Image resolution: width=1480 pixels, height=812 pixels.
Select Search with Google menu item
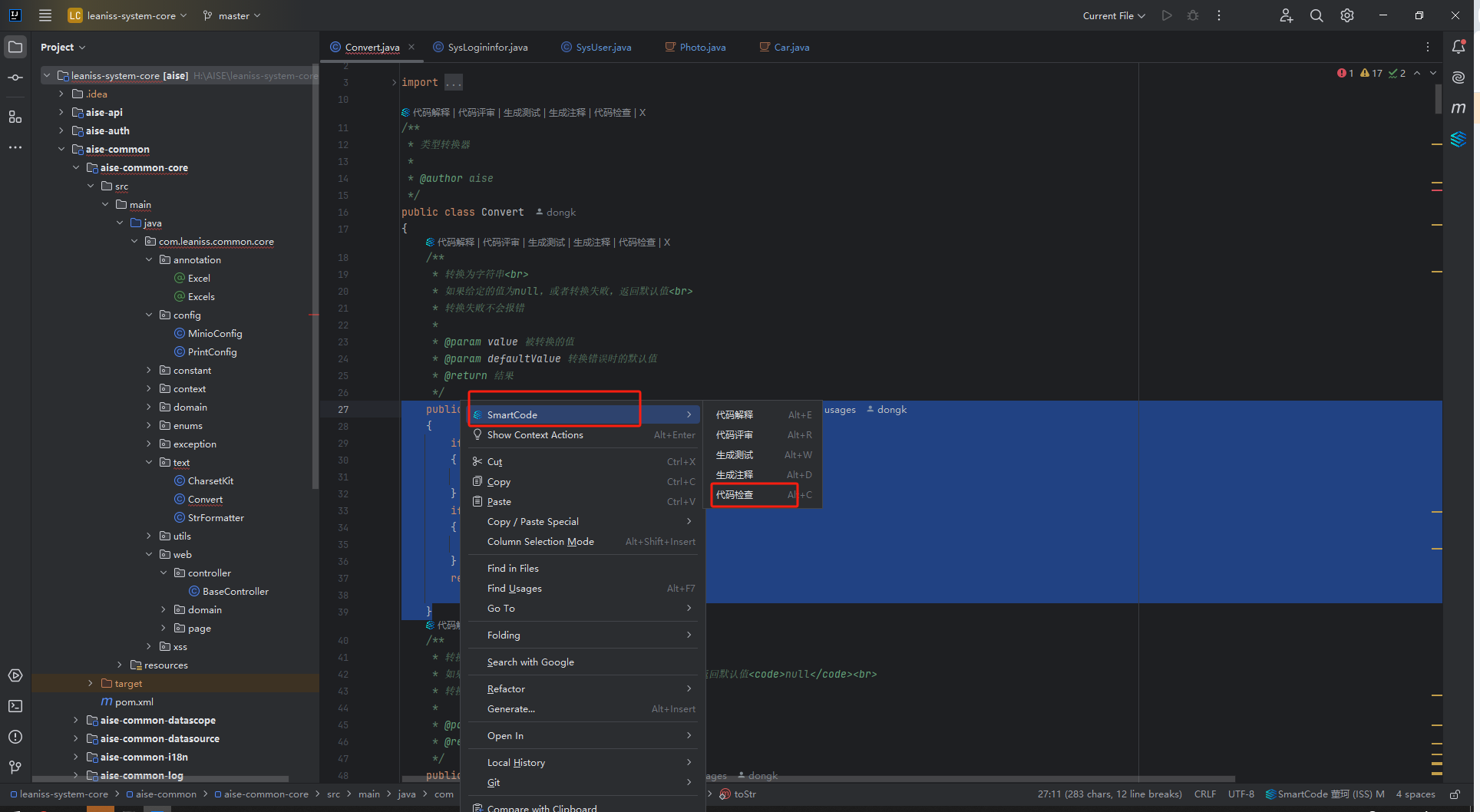coord(584,662)
